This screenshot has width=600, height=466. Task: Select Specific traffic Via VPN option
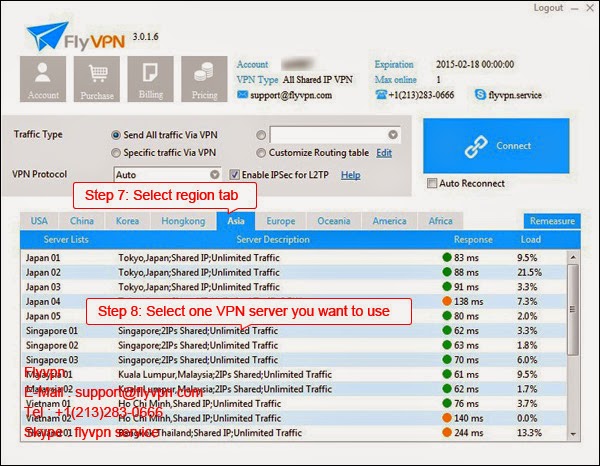tap(116, 153)
